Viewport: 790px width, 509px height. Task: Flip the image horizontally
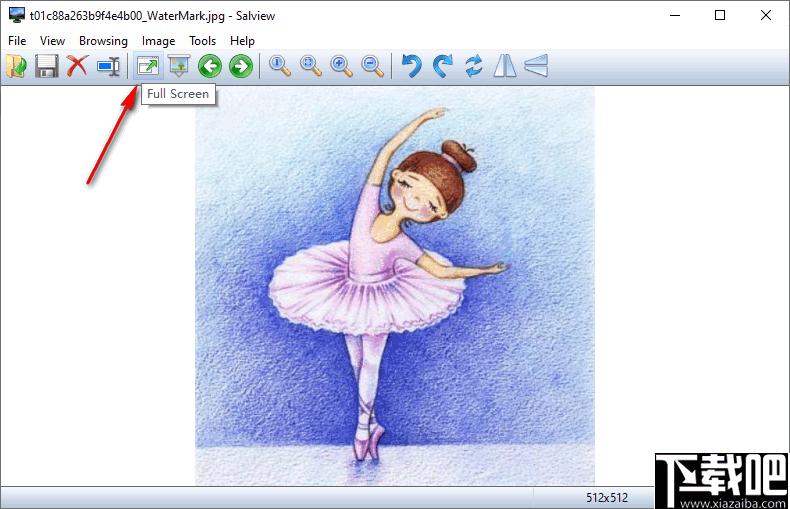coord(504,66)
